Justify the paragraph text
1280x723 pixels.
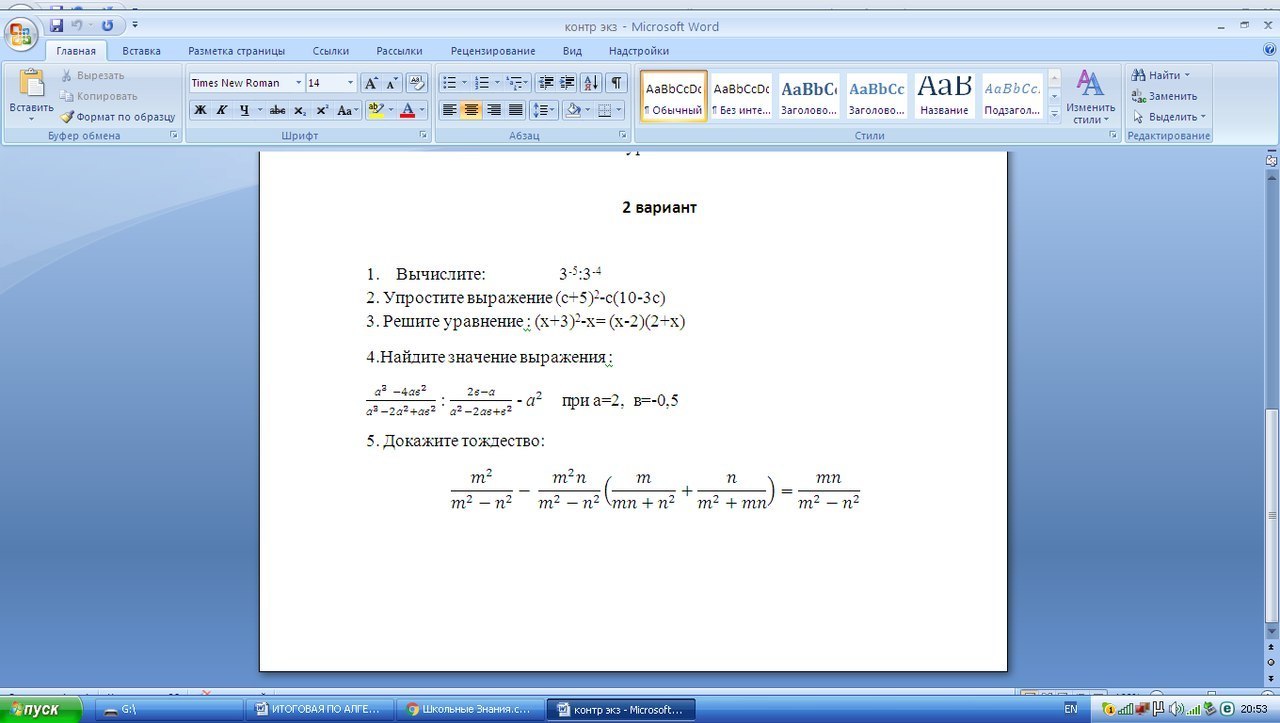click(516, 110)
